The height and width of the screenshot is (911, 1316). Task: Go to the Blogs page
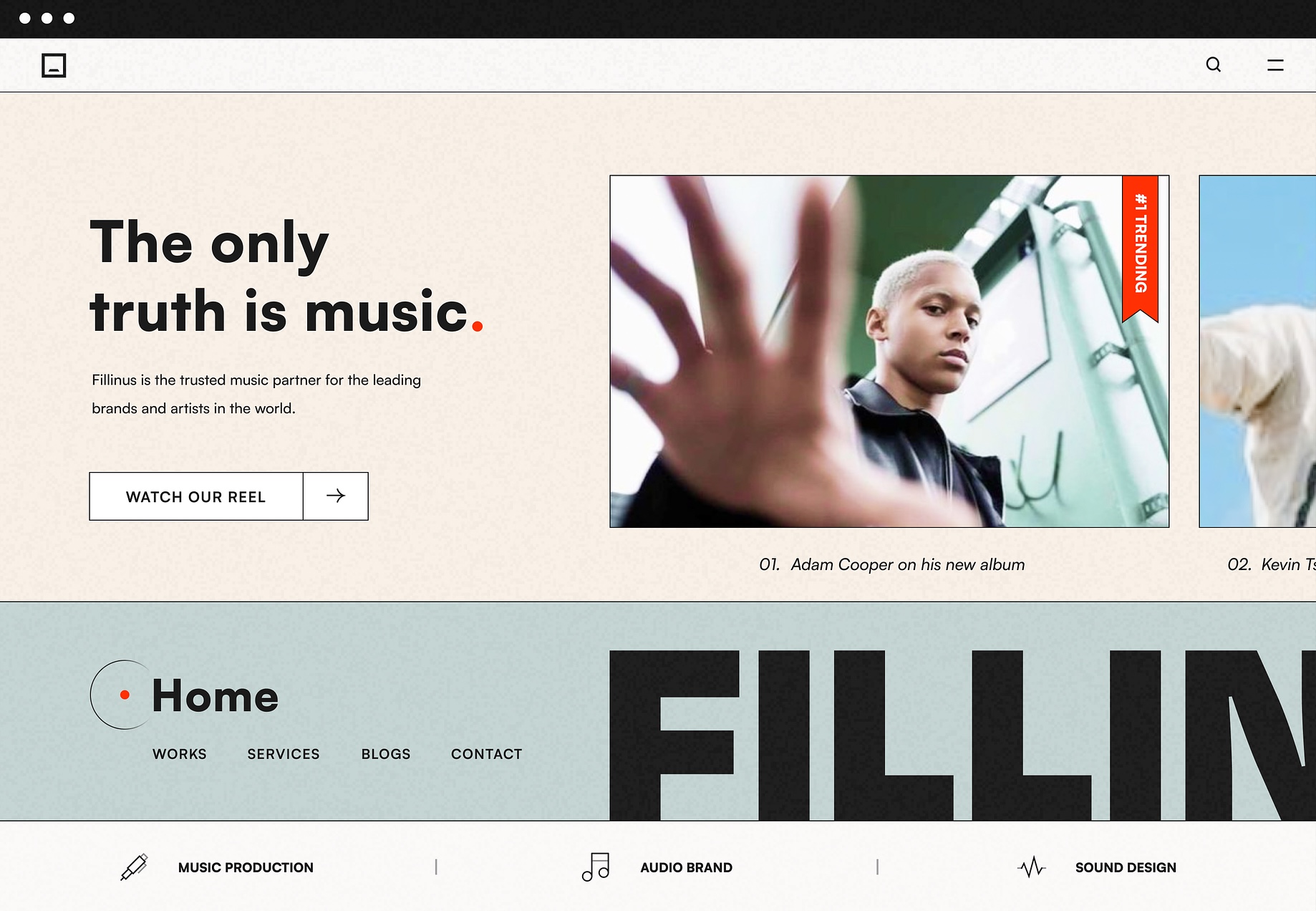point(386,754)
